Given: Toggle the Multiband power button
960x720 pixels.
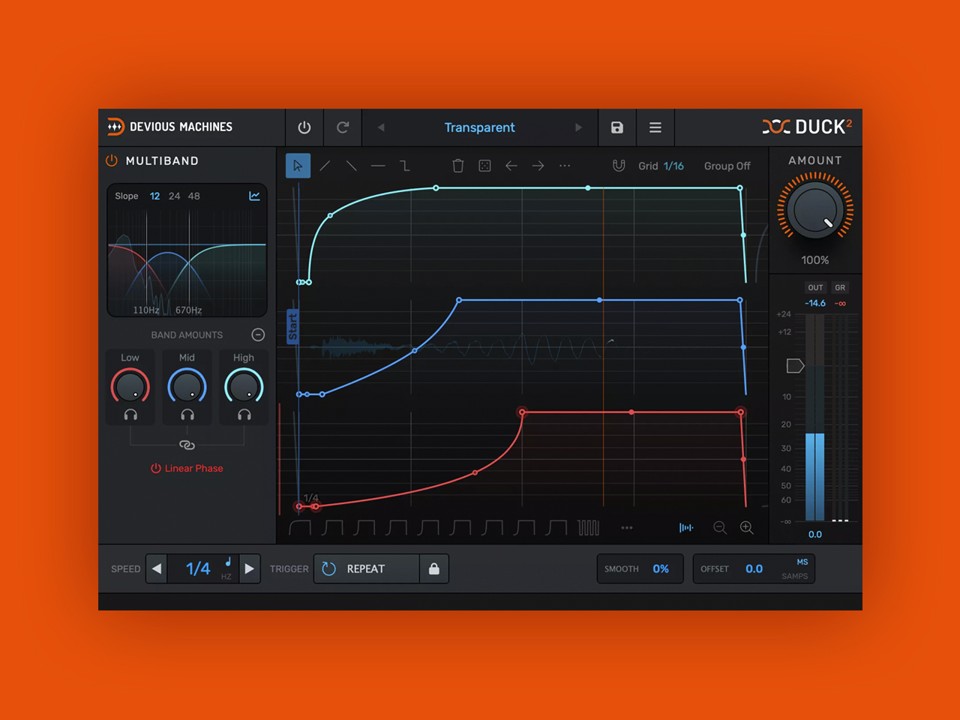Looking at the screenshot, I should 111,160.
